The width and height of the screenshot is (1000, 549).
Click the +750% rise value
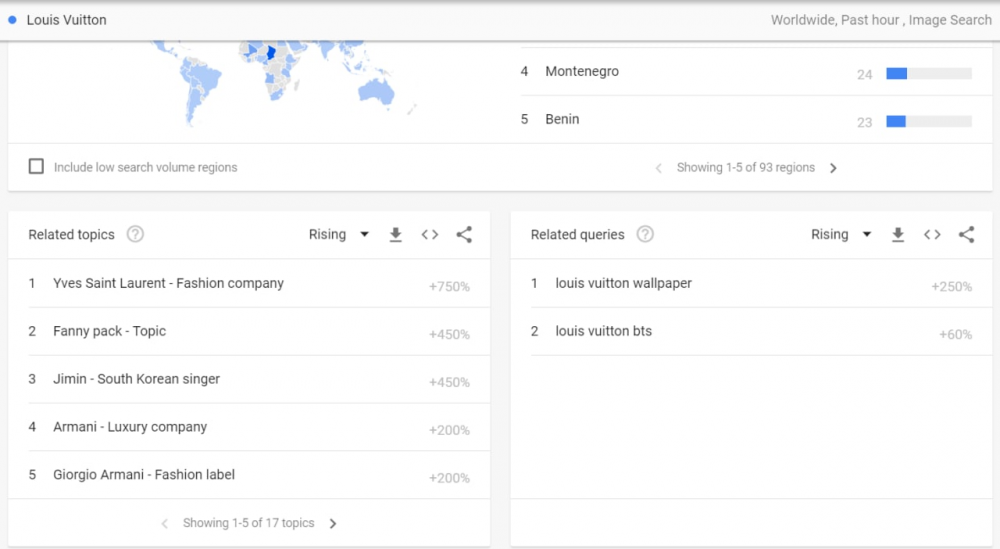click(449, 287)
